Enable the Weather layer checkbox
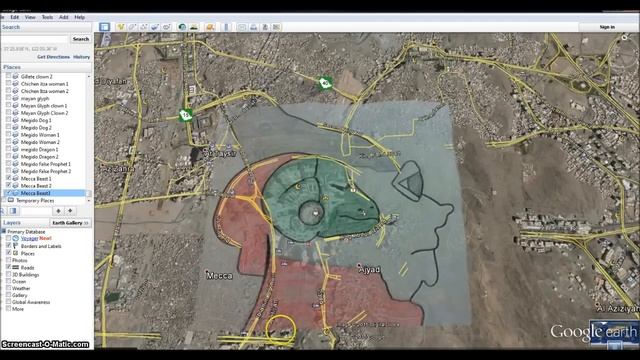This screenshot has width=640, height=360. pyautogui.click(x=8, y=288)
